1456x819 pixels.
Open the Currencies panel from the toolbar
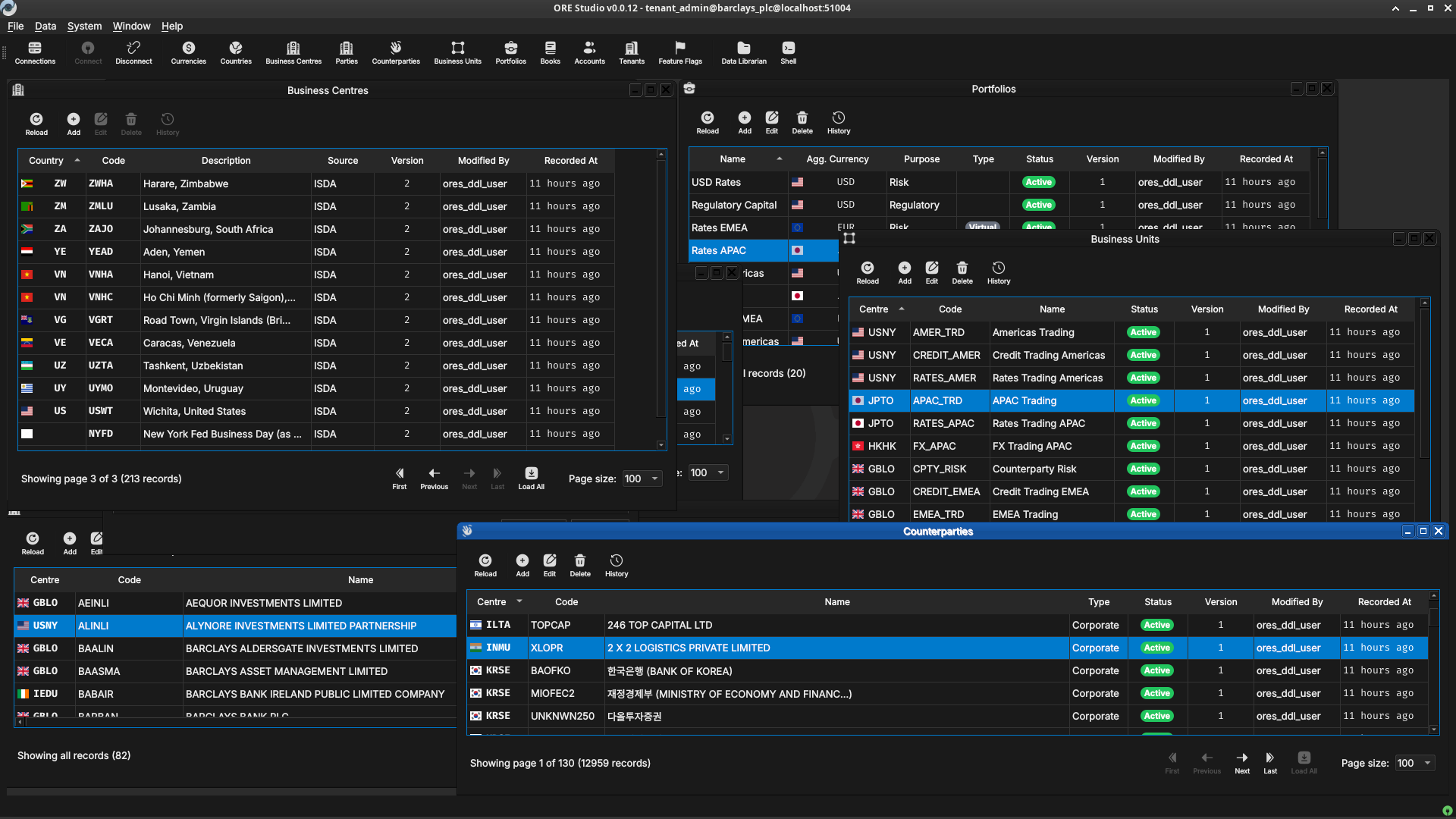(x=187, y=52)
